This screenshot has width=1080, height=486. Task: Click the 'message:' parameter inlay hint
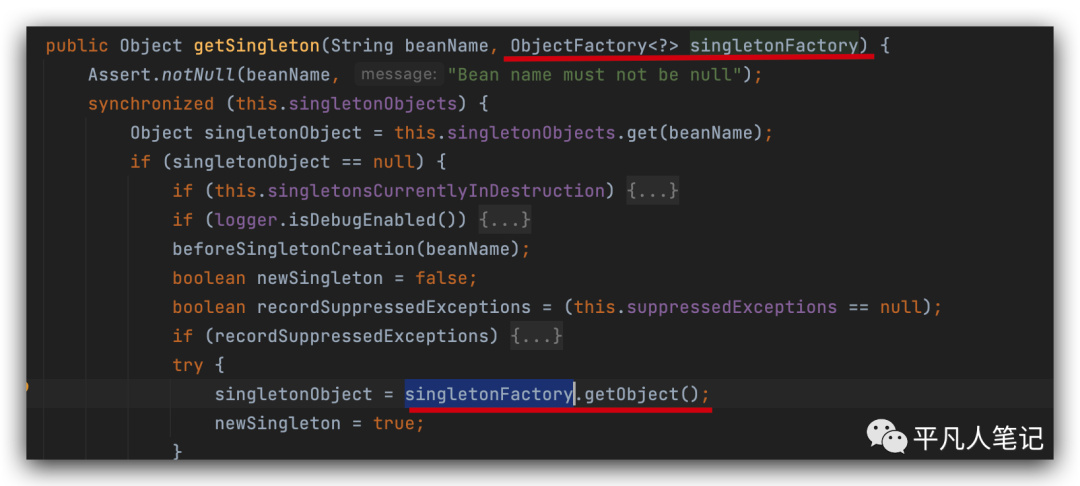[397, 74]
